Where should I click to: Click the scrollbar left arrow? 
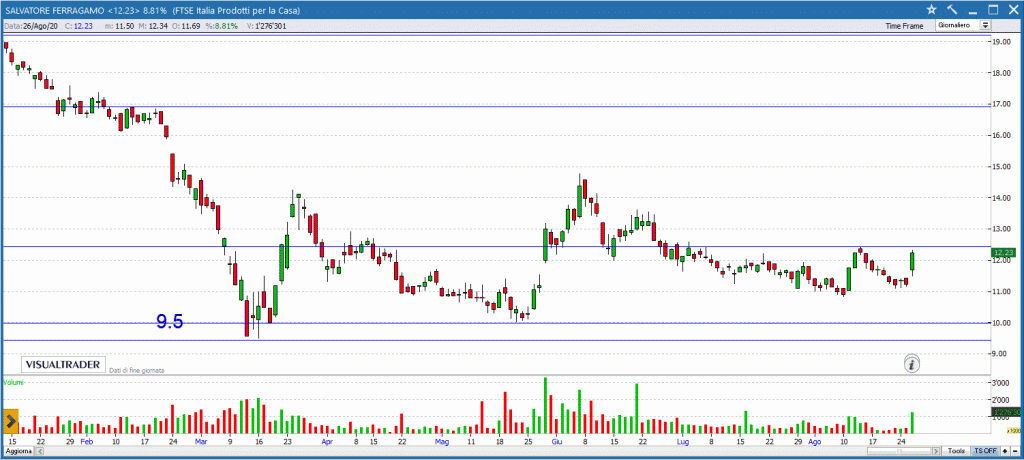coord(40,452)
